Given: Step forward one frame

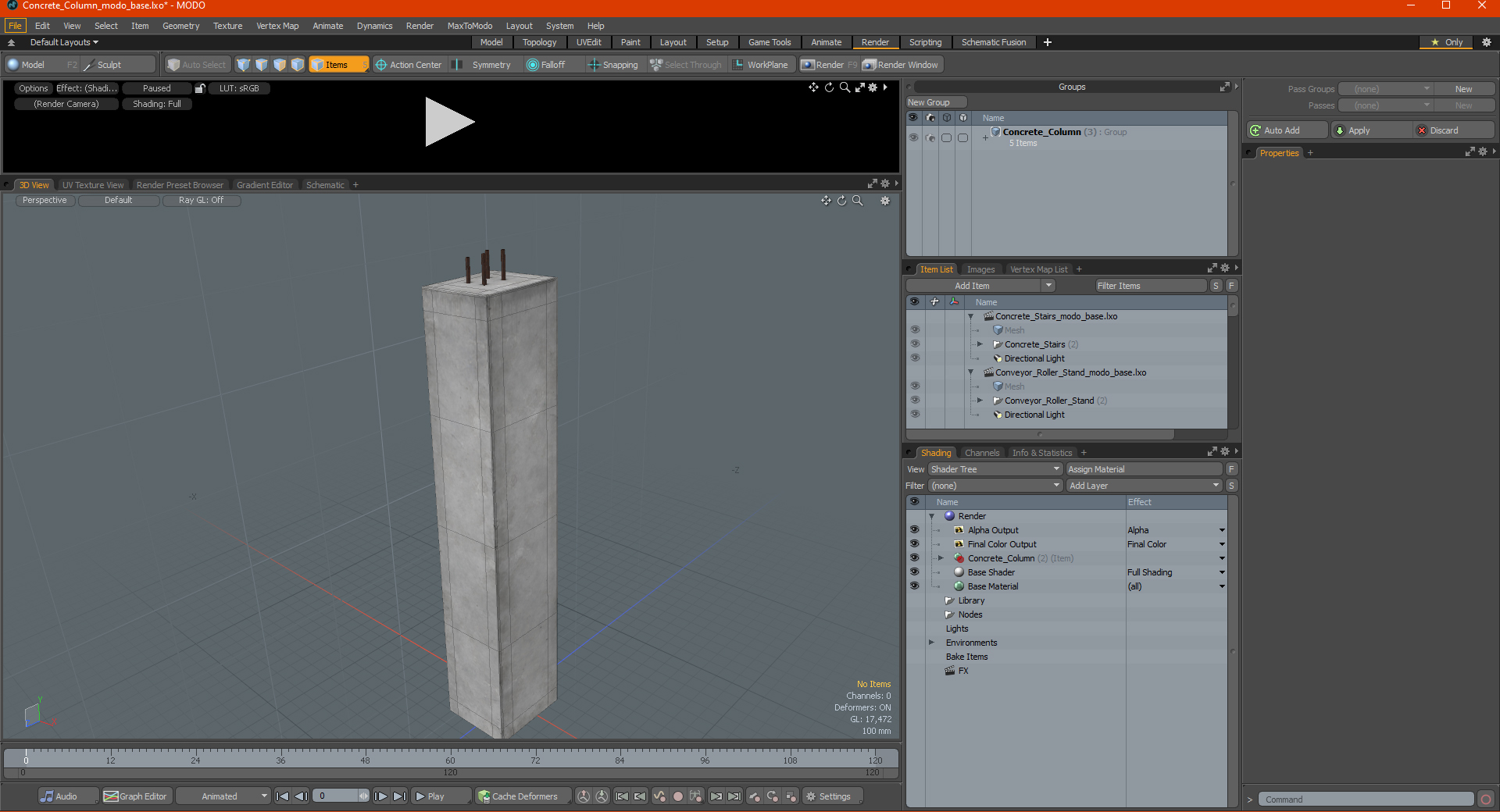Looking at the screenshot, I should pyautogui.click(x=380, y=796).
